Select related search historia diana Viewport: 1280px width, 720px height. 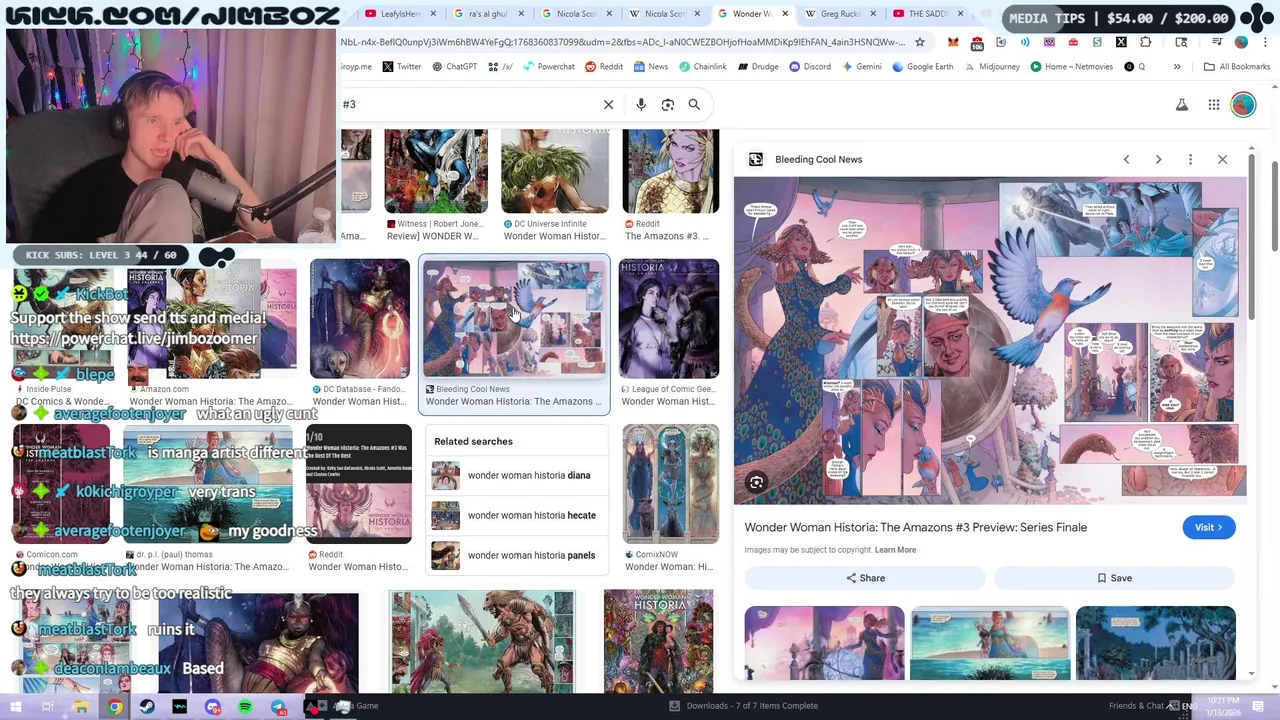click(518, 475)
